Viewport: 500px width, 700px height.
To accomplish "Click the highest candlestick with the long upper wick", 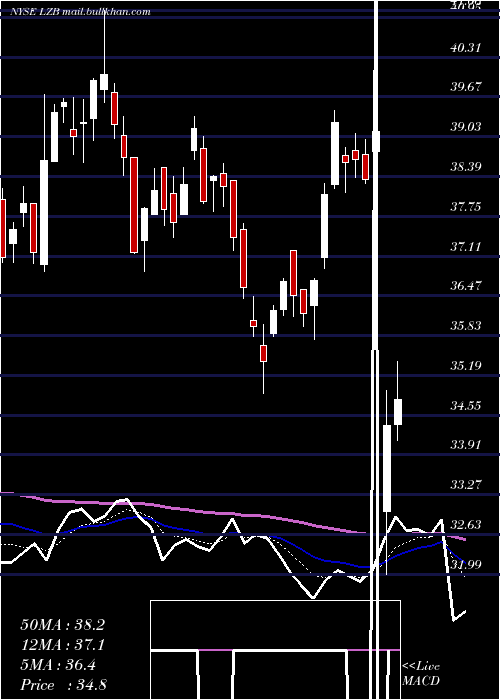I will pos(104,82).
